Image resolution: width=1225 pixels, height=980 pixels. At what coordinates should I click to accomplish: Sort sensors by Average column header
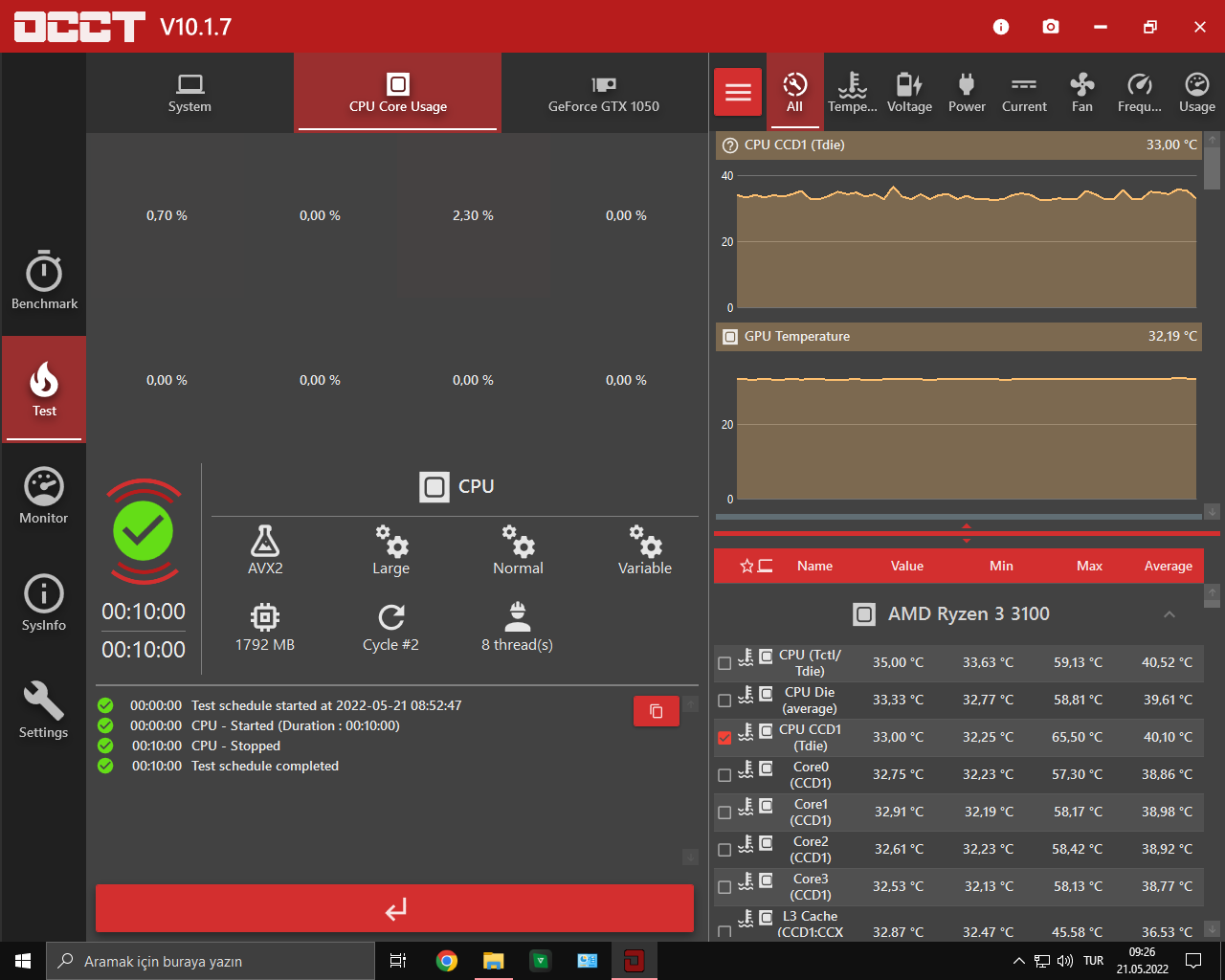point(1169,566)
